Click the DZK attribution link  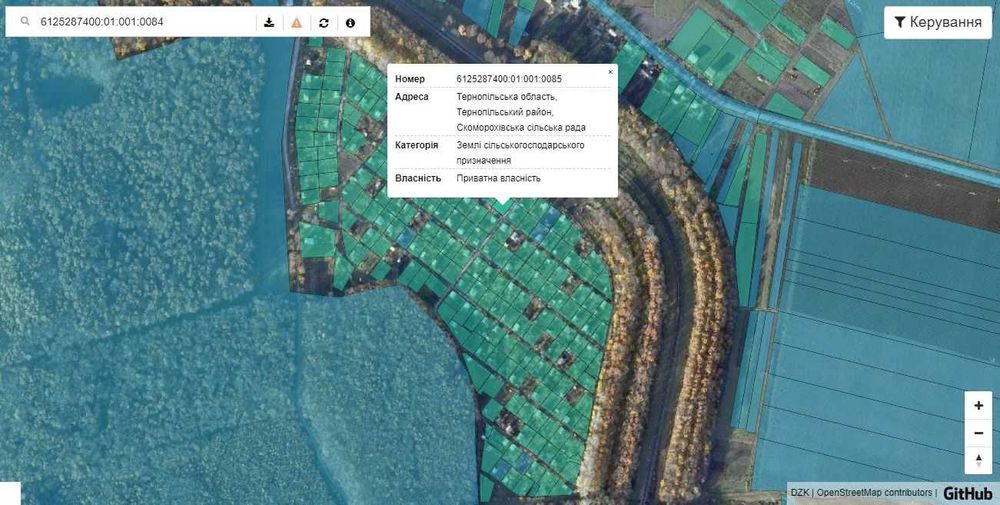799,492
